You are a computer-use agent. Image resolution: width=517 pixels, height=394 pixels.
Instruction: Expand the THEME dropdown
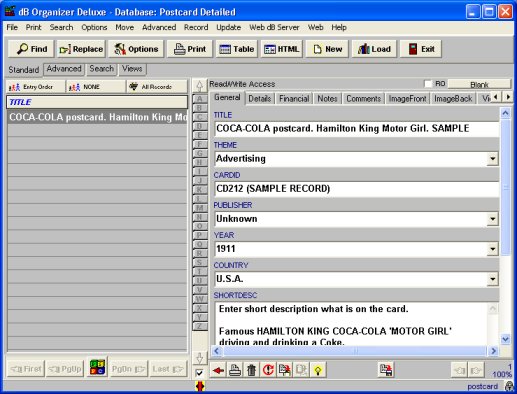(492, 159)
